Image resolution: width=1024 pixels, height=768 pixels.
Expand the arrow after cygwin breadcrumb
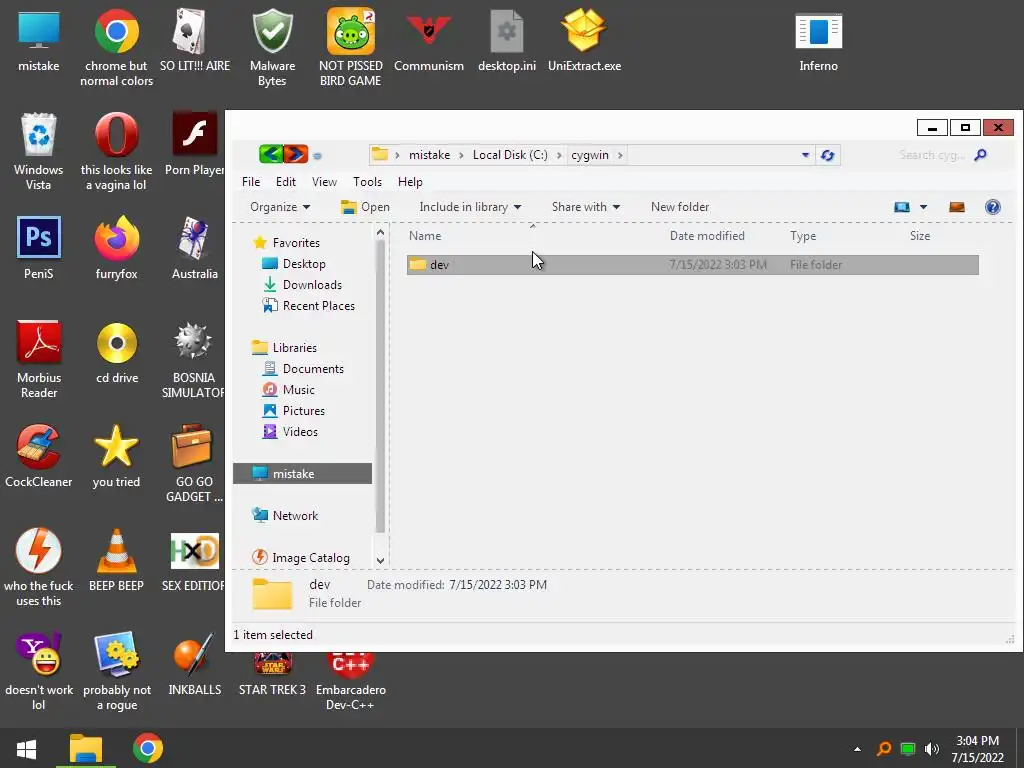(x=620, y=155)
